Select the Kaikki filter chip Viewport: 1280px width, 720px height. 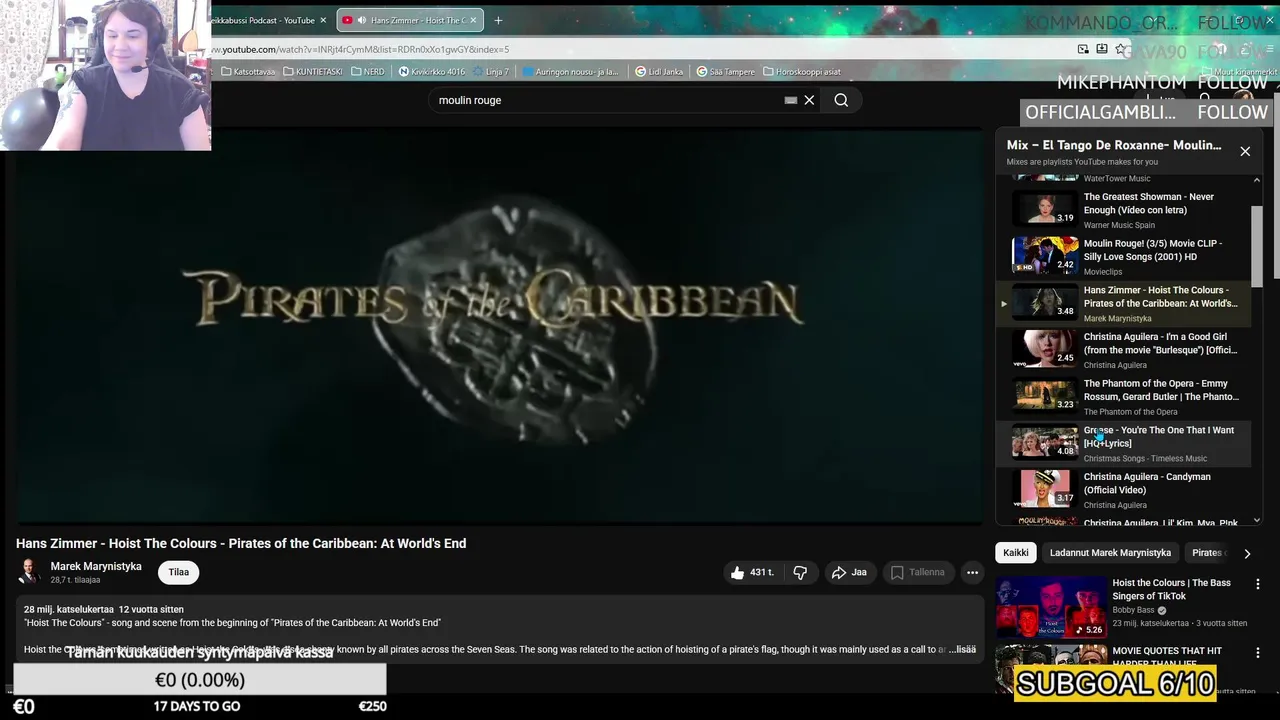[1016, 553]
